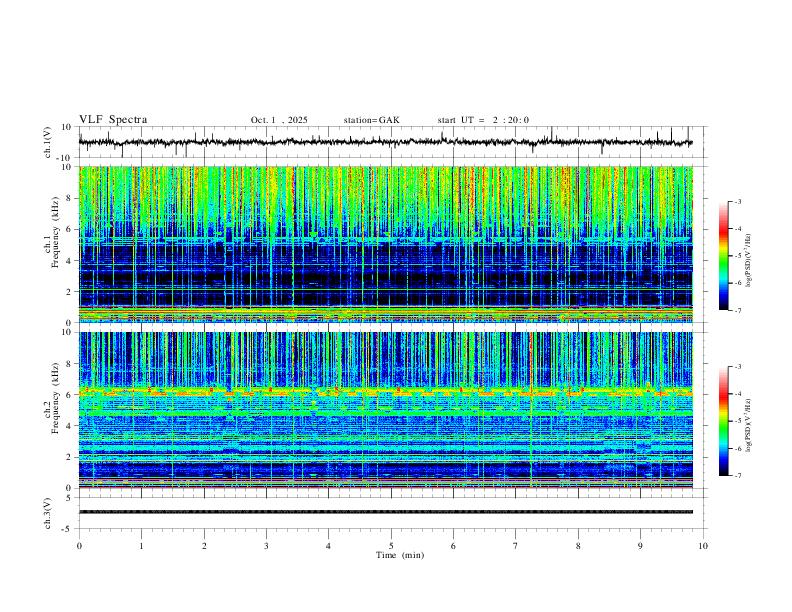
Task: Click the "4" kHz tick of ch.1 spectrogram
Action: click(69, 261)
